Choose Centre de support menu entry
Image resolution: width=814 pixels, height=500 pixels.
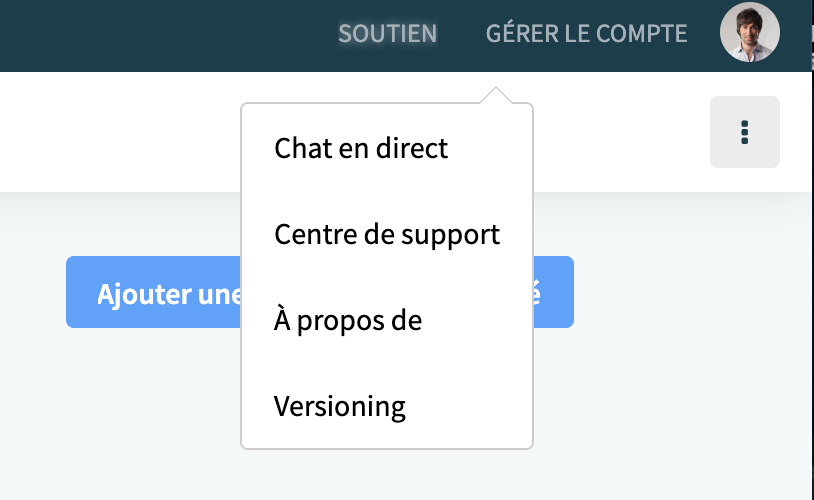click(x=387, y=234)
